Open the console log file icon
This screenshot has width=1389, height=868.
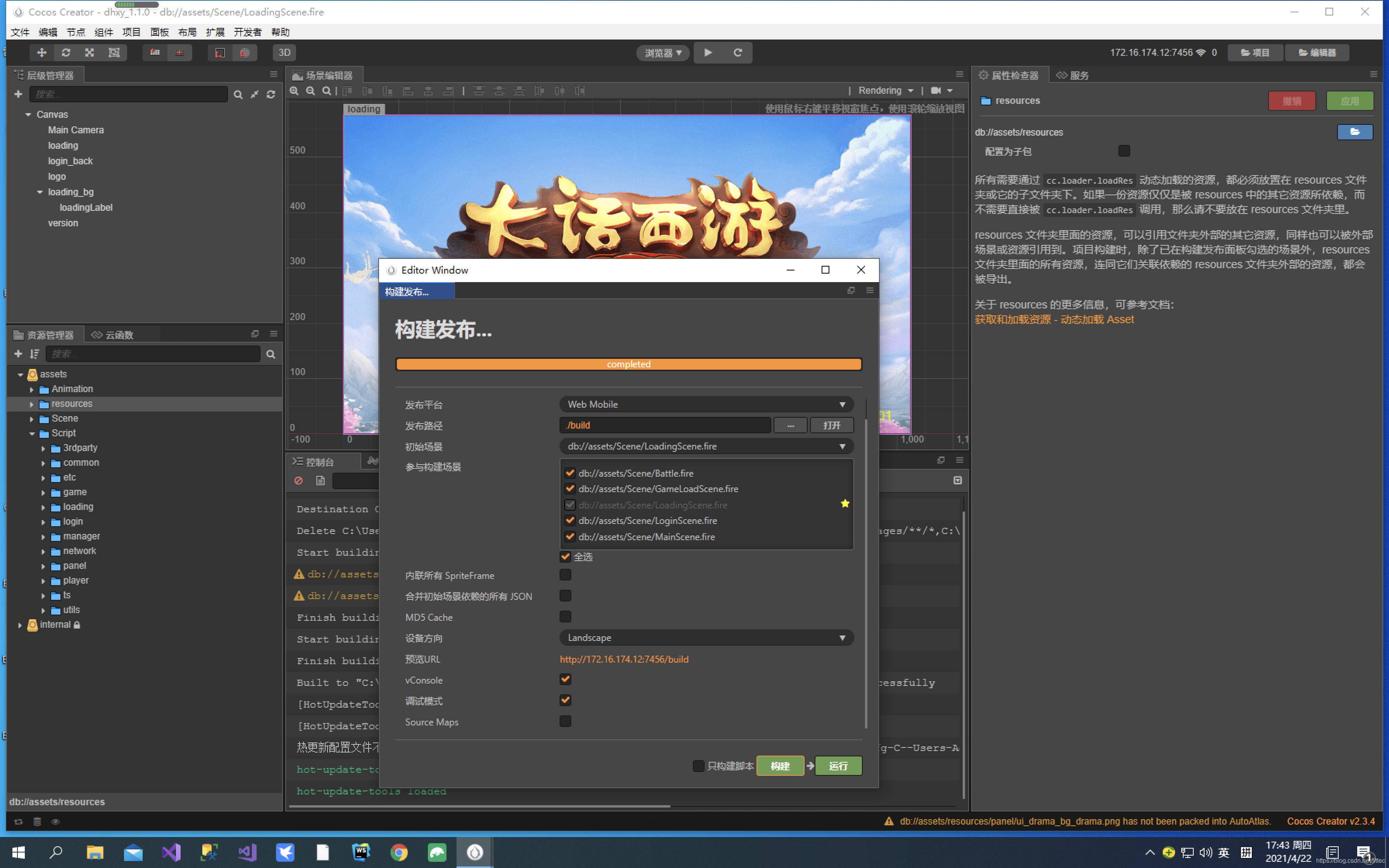(320, 480)
